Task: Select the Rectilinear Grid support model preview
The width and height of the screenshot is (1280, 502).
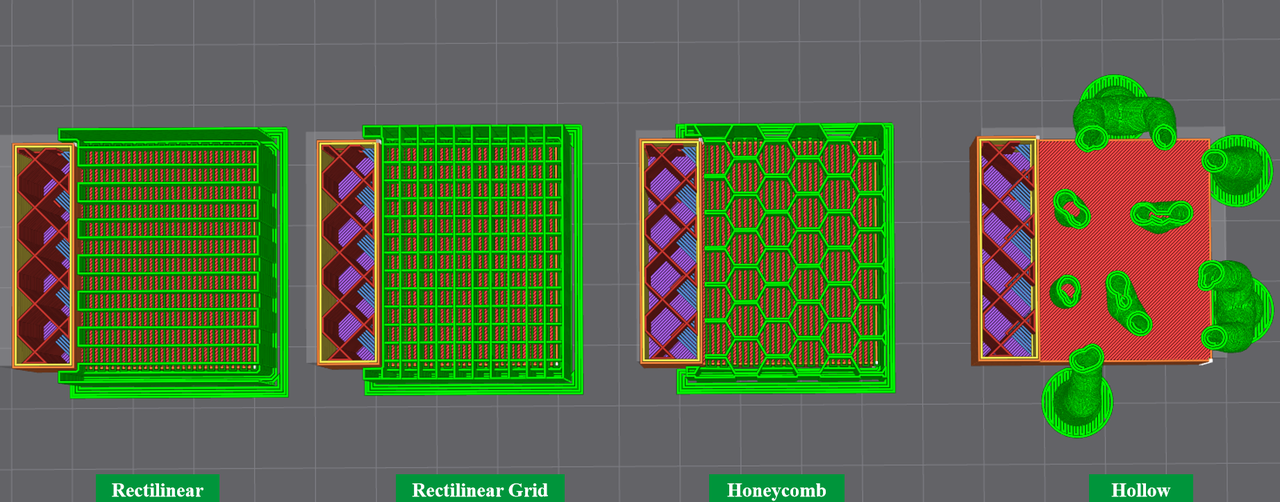Action: pyautogui.click(x=451, y=260)
